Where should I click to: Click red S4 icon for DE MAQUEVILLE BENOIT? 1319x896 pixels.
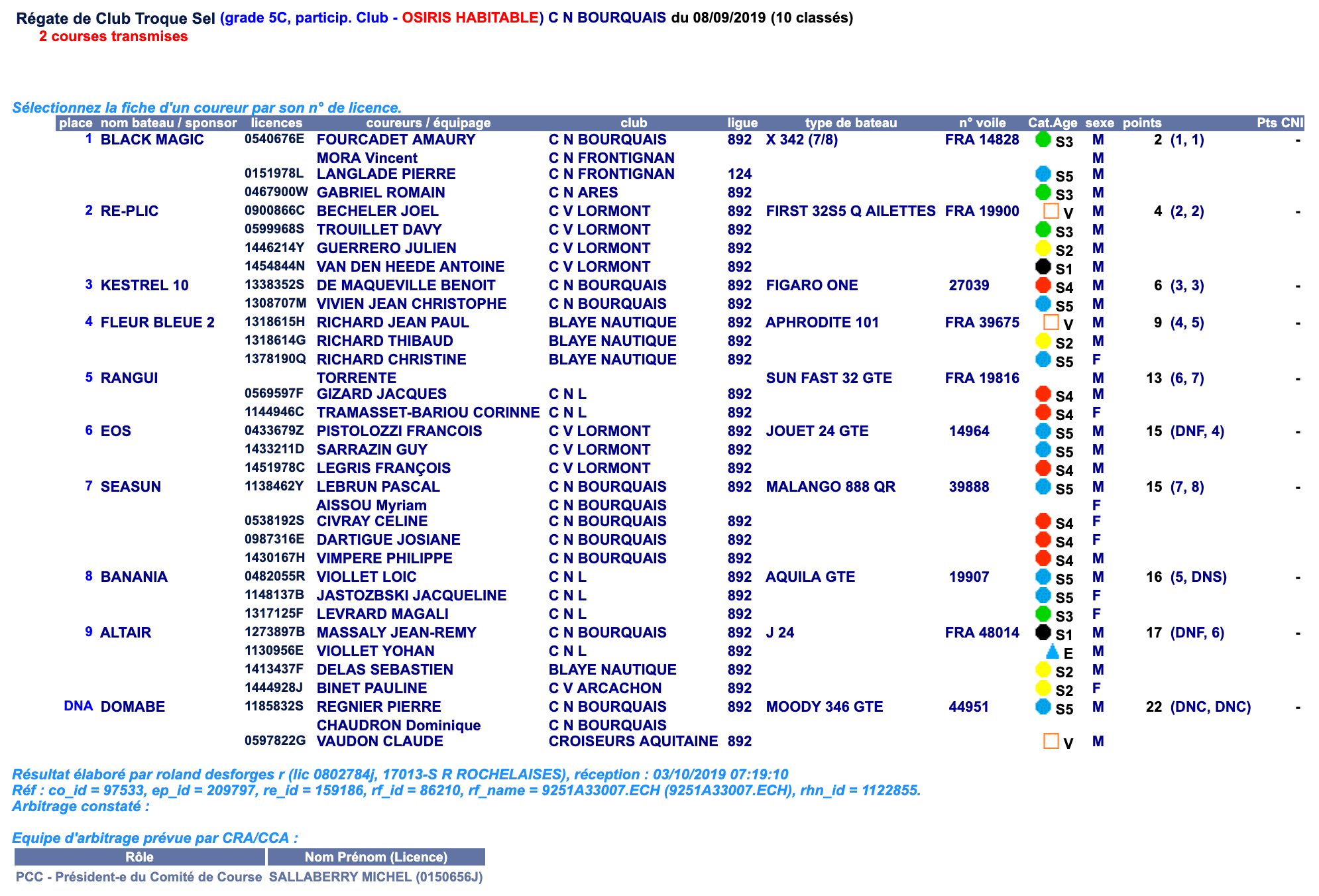coord(1043,285)
